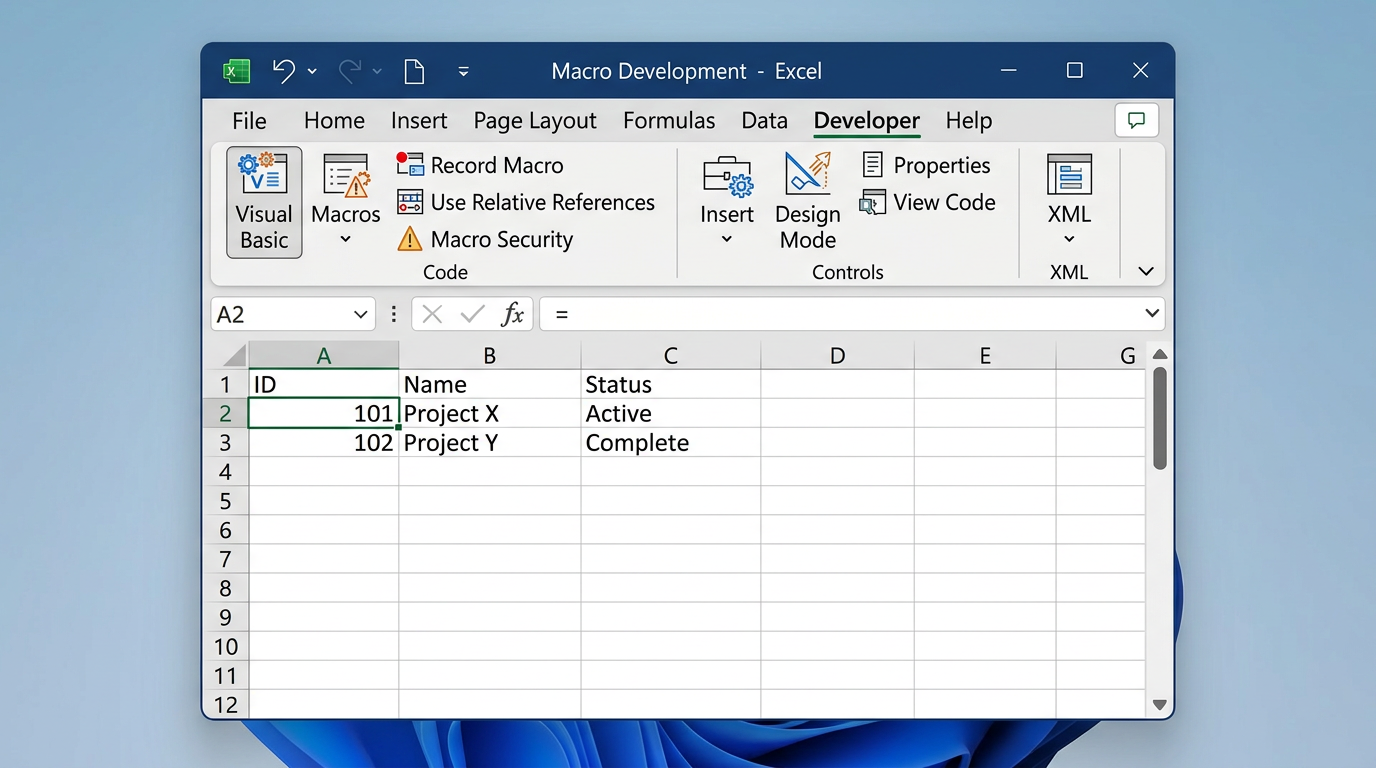Open Properties for controls
The width and height of the screenshot is (1376, 768).
(926, 165)
